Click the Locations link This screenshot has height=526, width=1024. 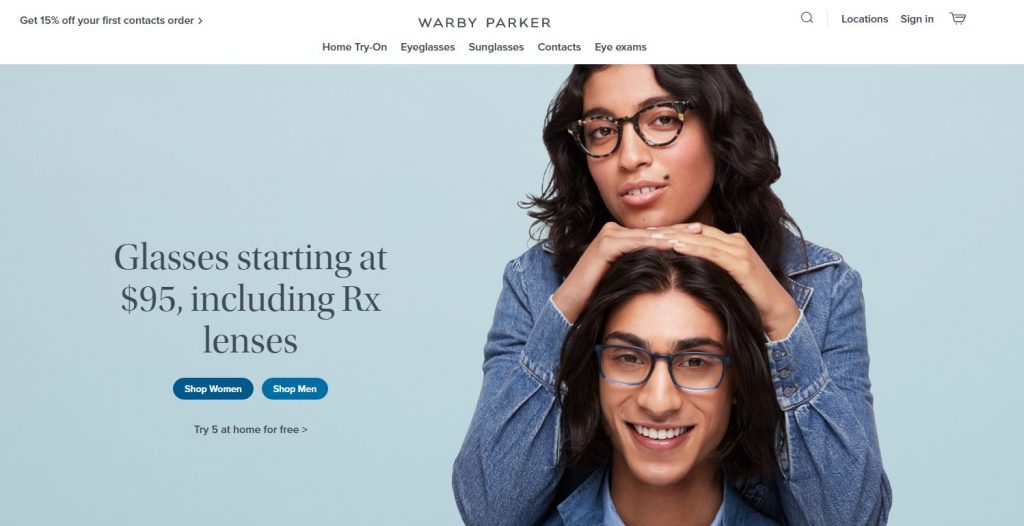(x=865, y=19)
